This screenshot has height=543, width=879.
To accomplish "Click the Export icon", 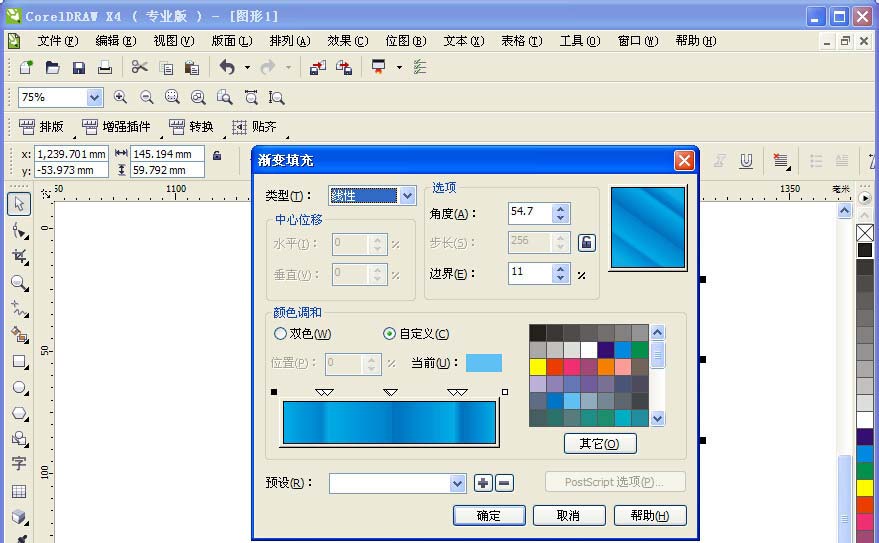I will tap(344, 68).
